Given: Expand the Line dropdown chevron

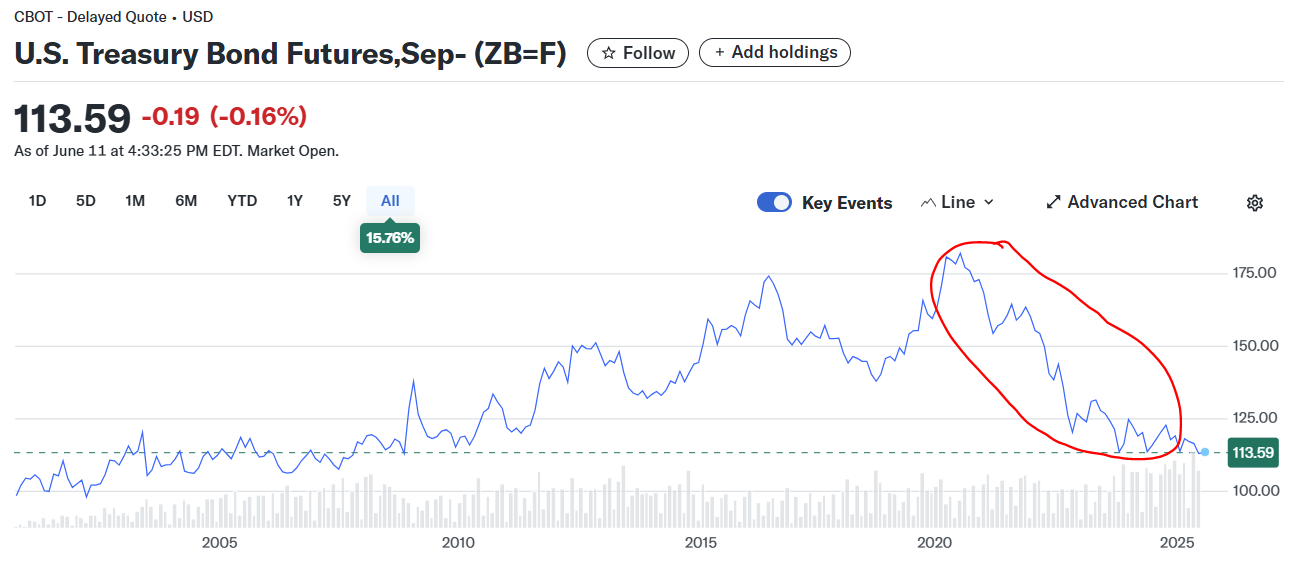Looking at the screenshot, I should click(x=989, y=203).
